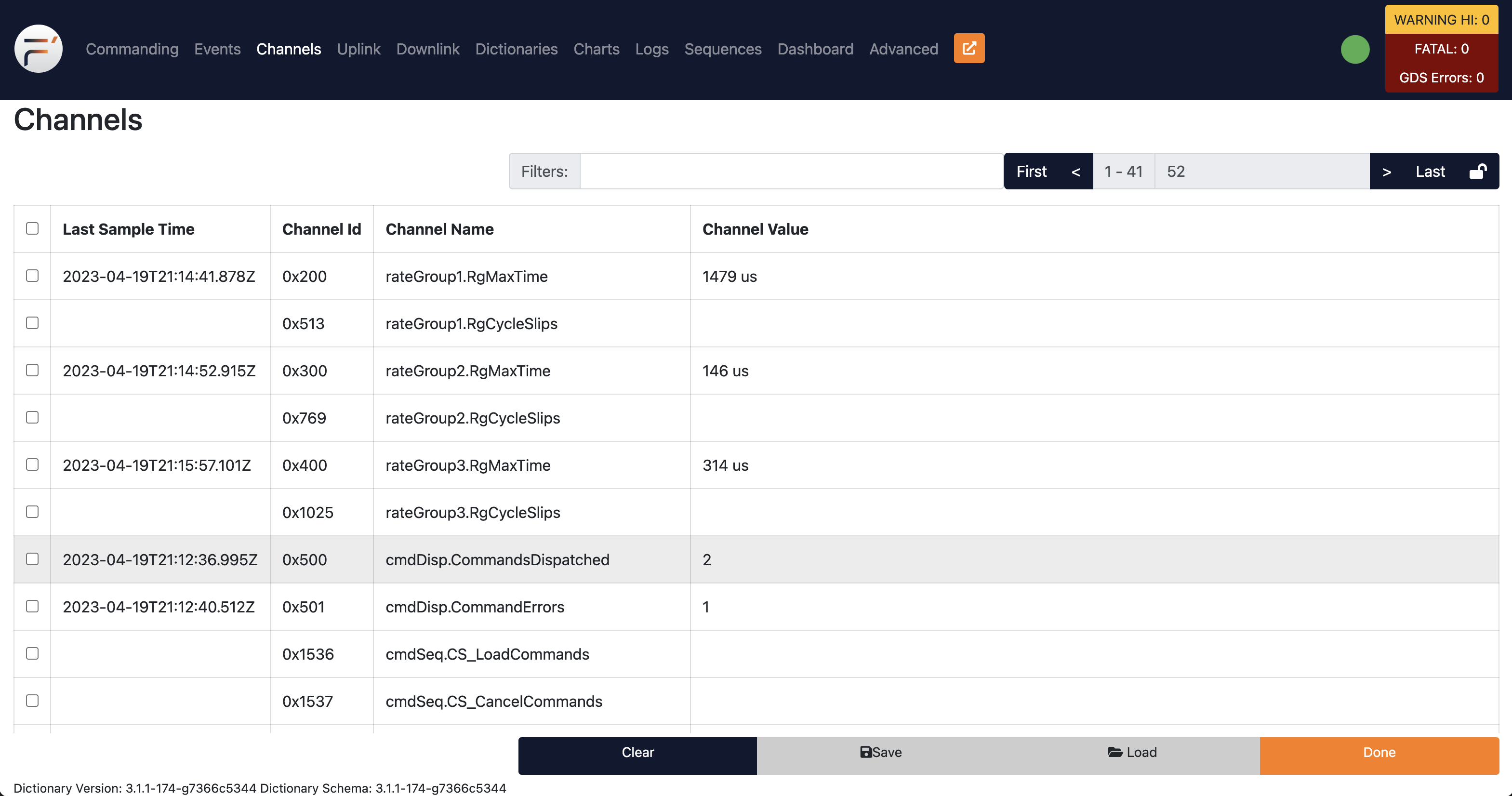
Task: Select the top-level select-all checkbox
Action: pyautogui.click(x=32, y=228)
